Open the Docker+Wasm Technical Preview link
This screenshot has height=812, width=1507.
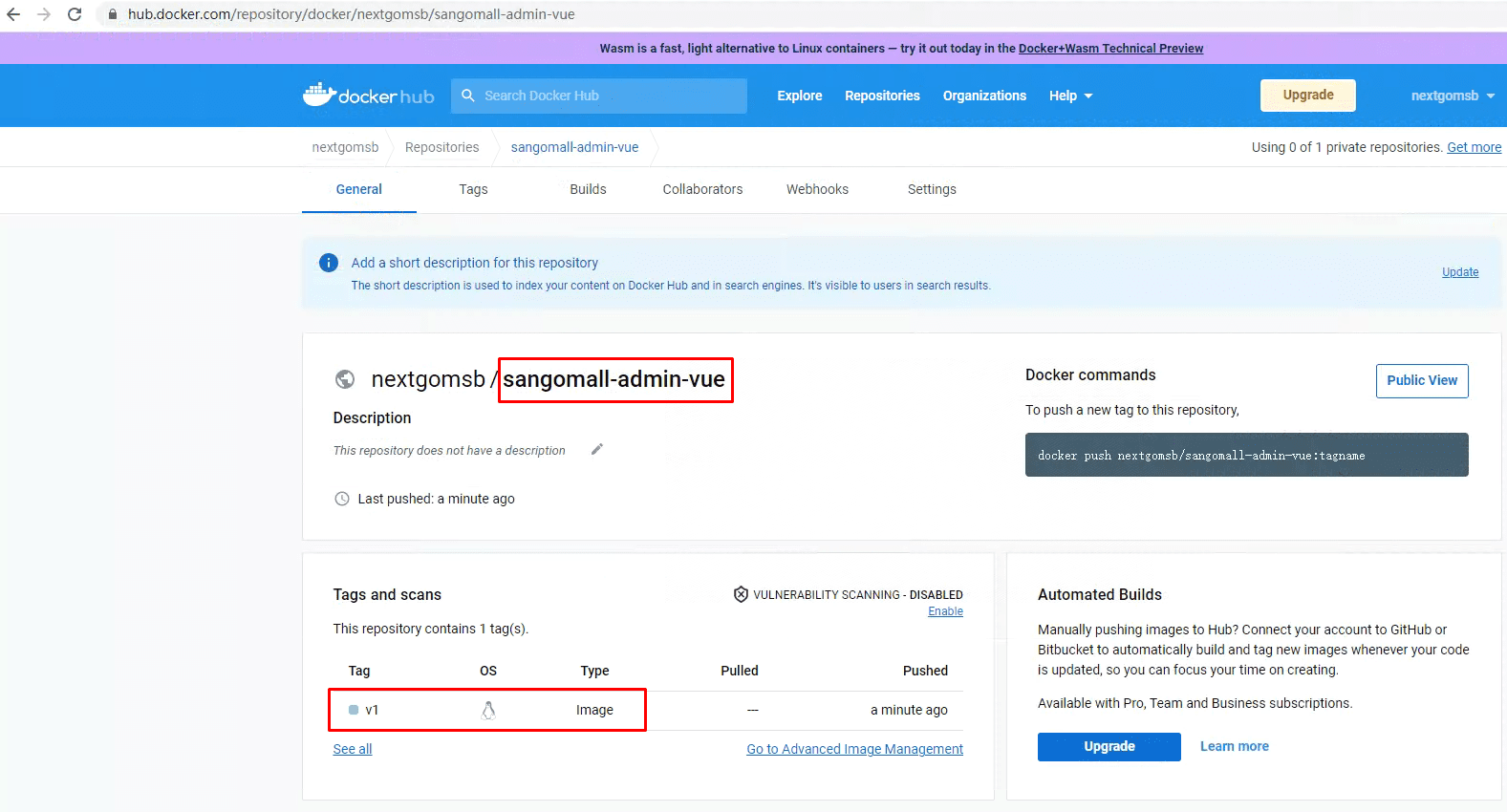1110,49
